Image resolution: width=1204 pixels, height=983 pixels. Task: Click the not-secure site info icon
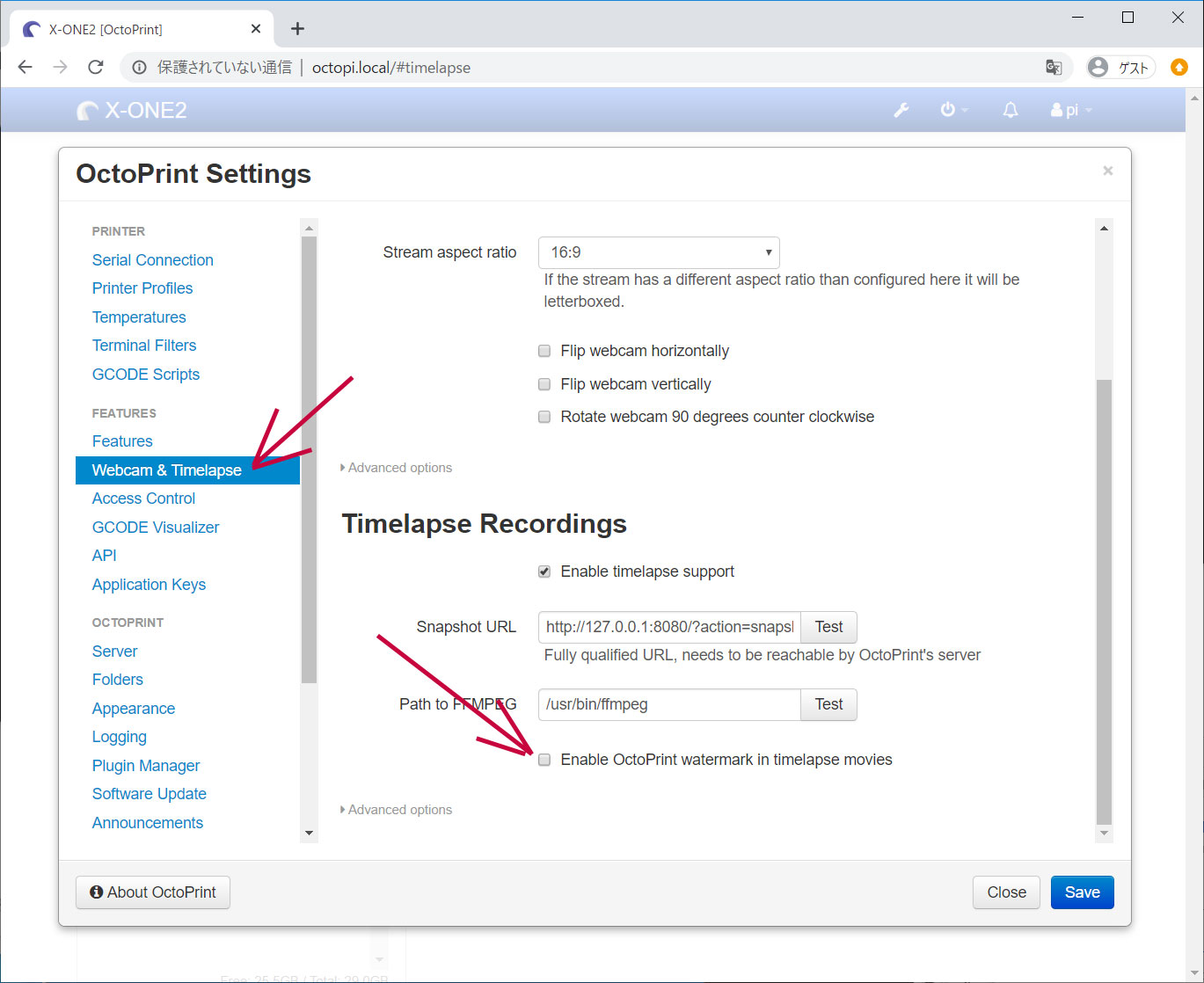point(139,68)
